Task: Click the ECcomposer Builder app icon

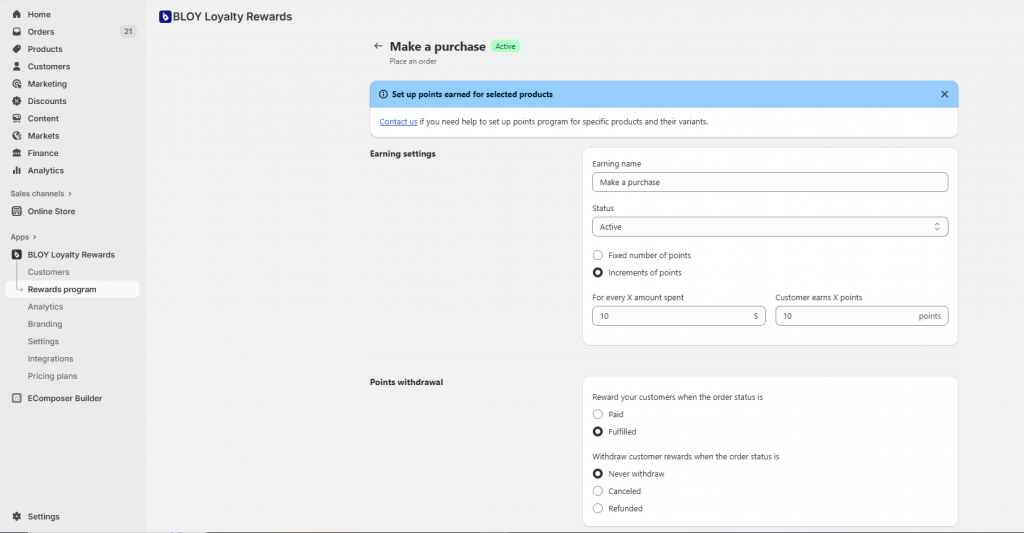Action: point(17,398)
